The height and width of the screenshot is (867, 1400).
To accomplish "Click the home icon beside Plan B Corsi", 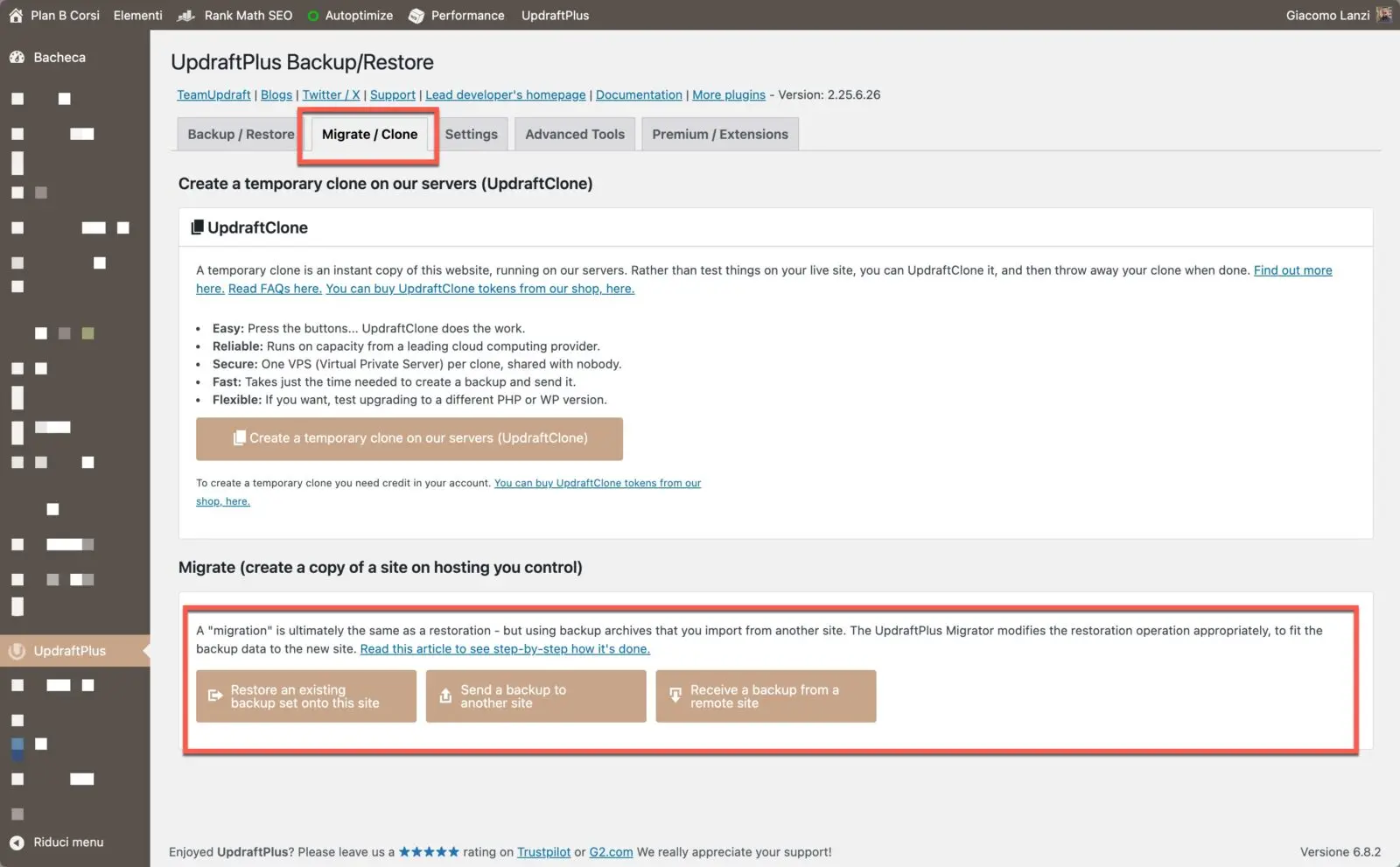I will coord(16,15).
